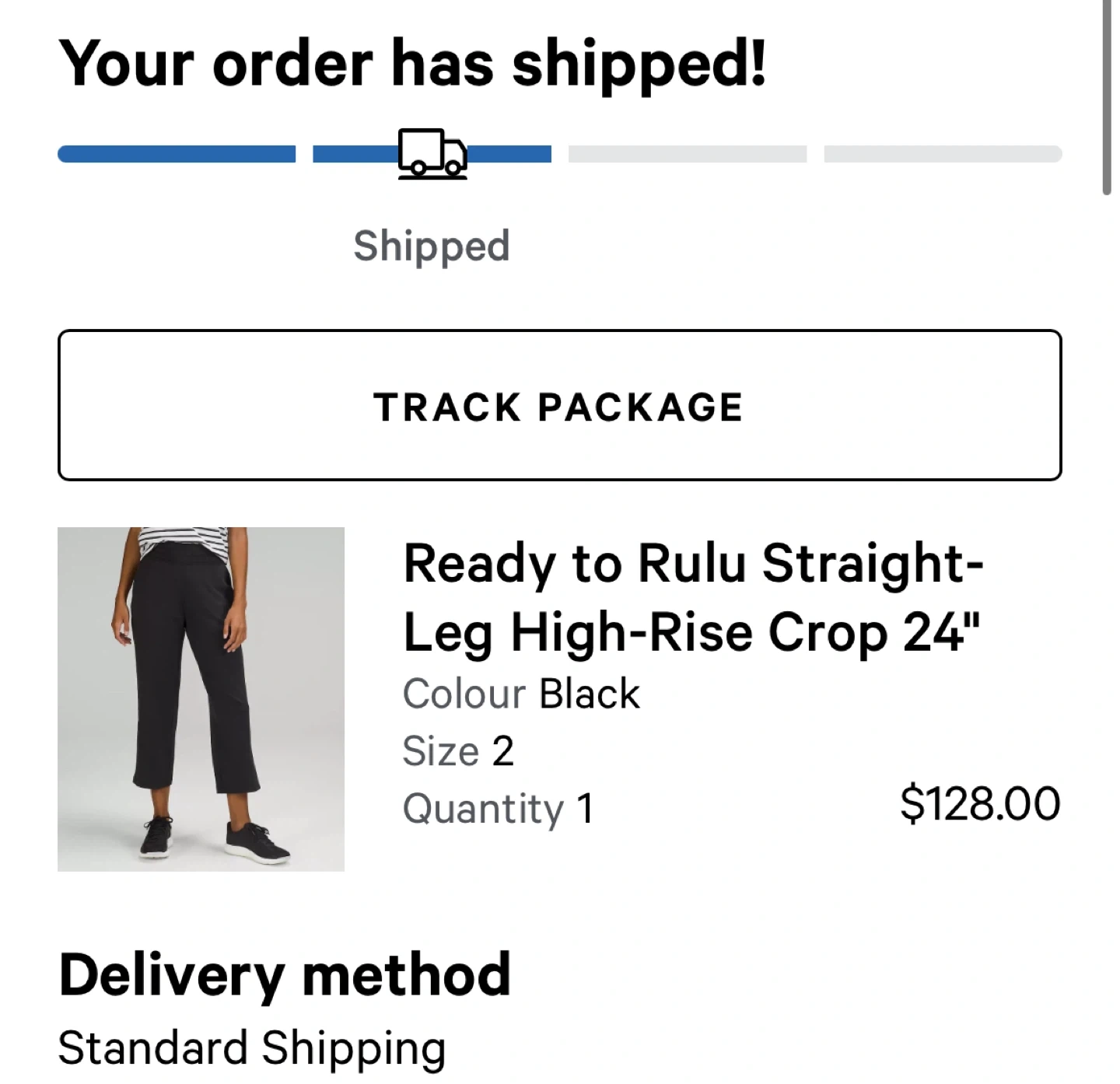The width and height of the screenshot is (1120, 1084).
Task: Click the model's black sneakers in the photo
Action: click(257, 841)
